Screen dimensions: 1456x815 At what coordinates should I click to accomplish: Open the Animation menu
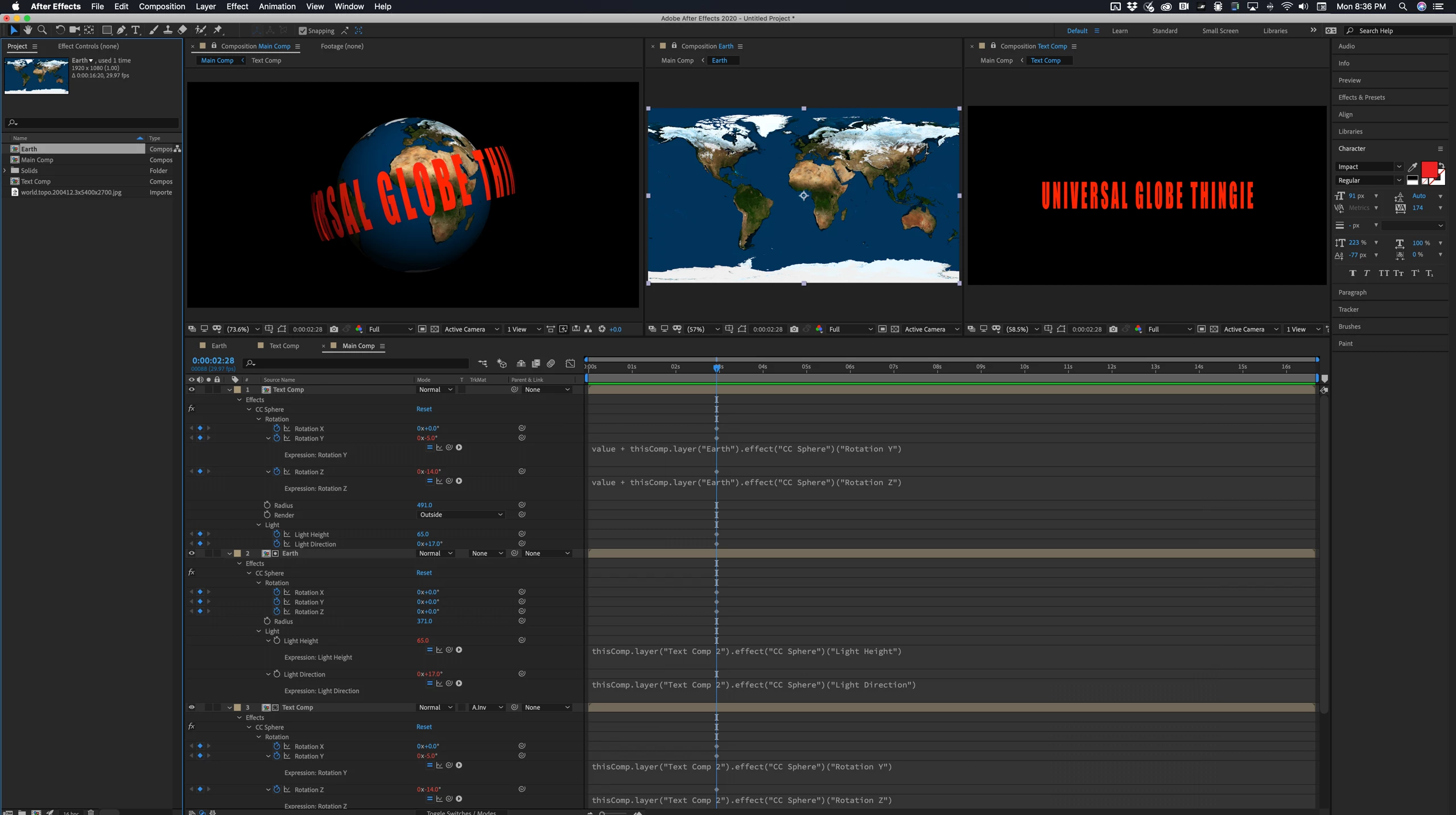277,6
